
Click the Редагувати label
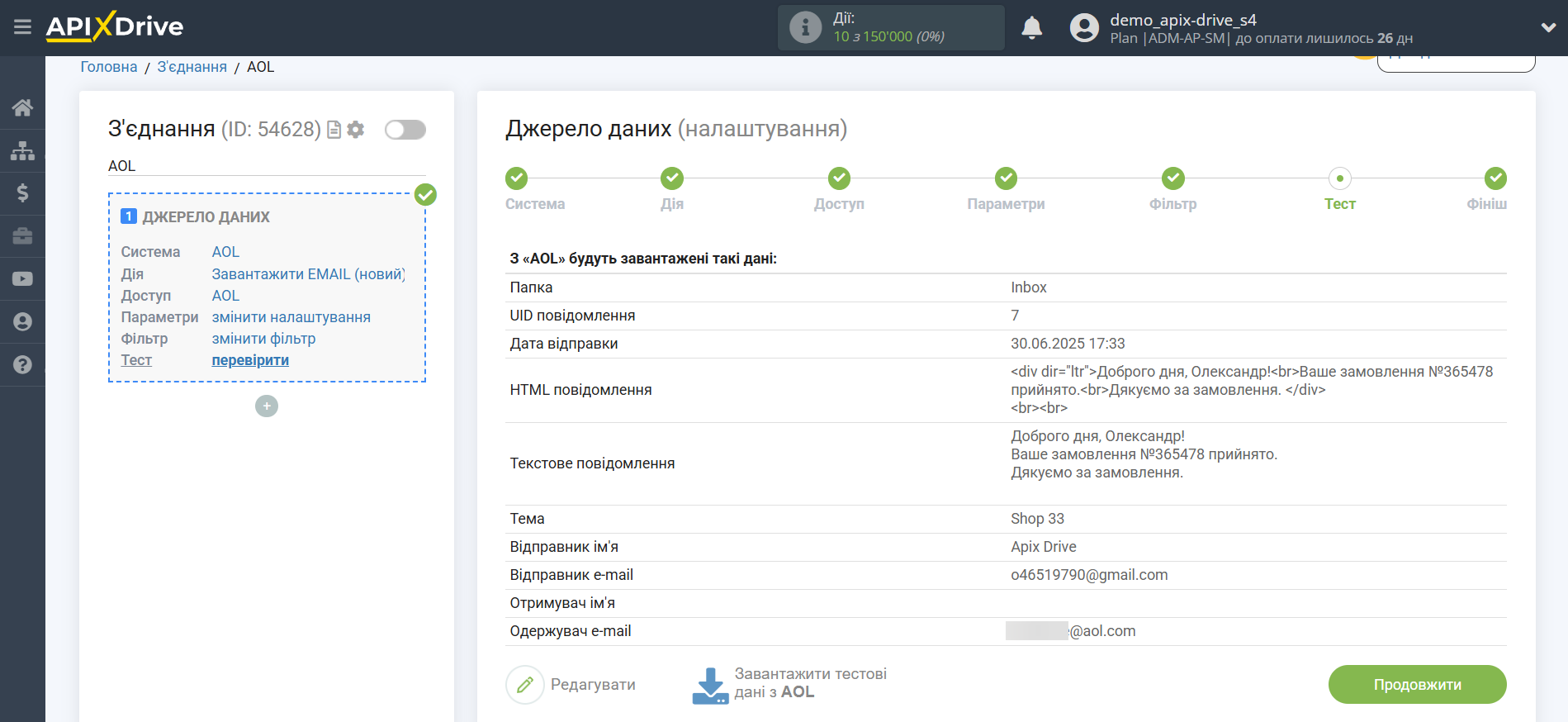(593, 685)
